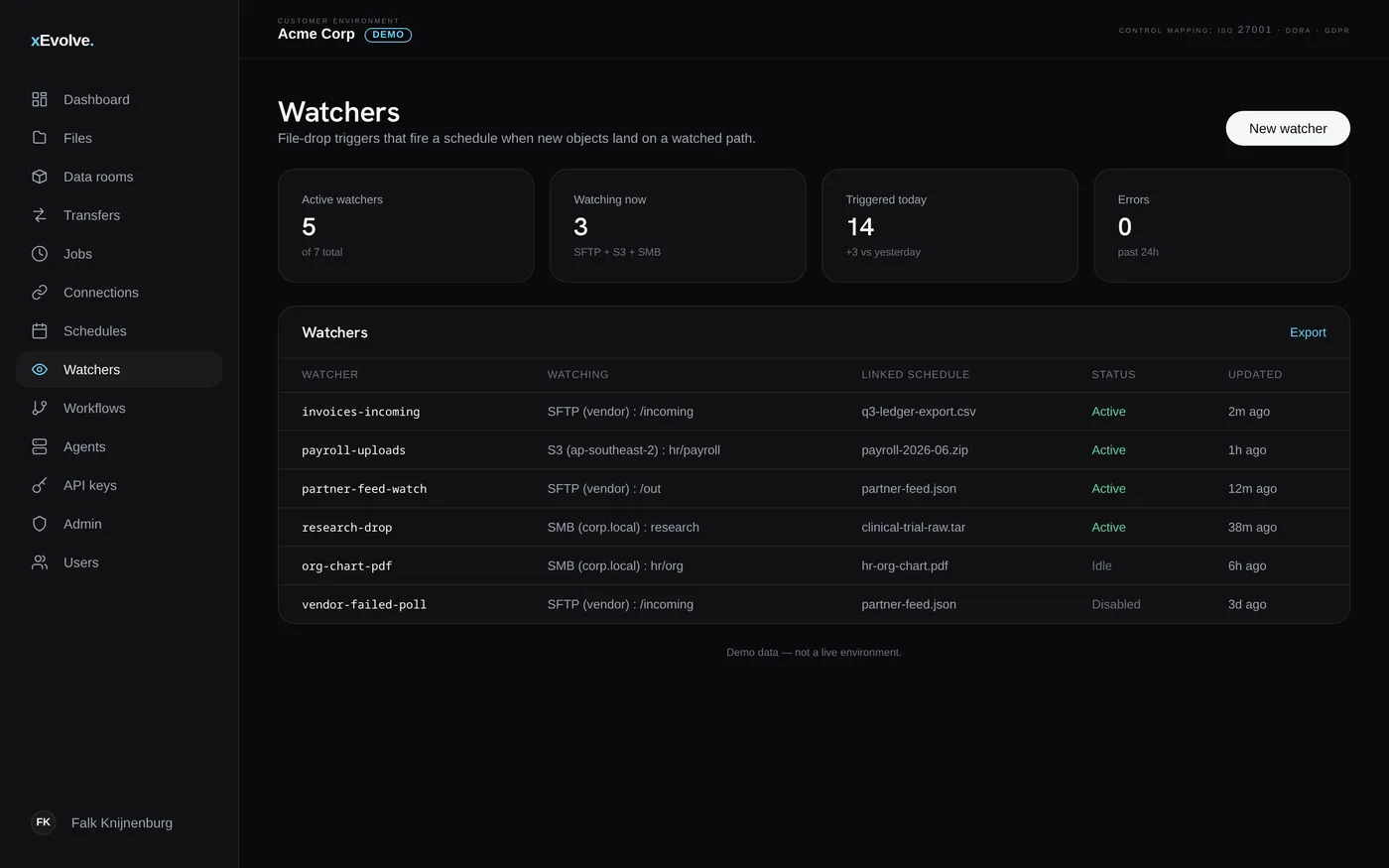1389x868 pixels.
Task: Open Data rooms section
Action: pyautogui.click(x=119, y=177)
